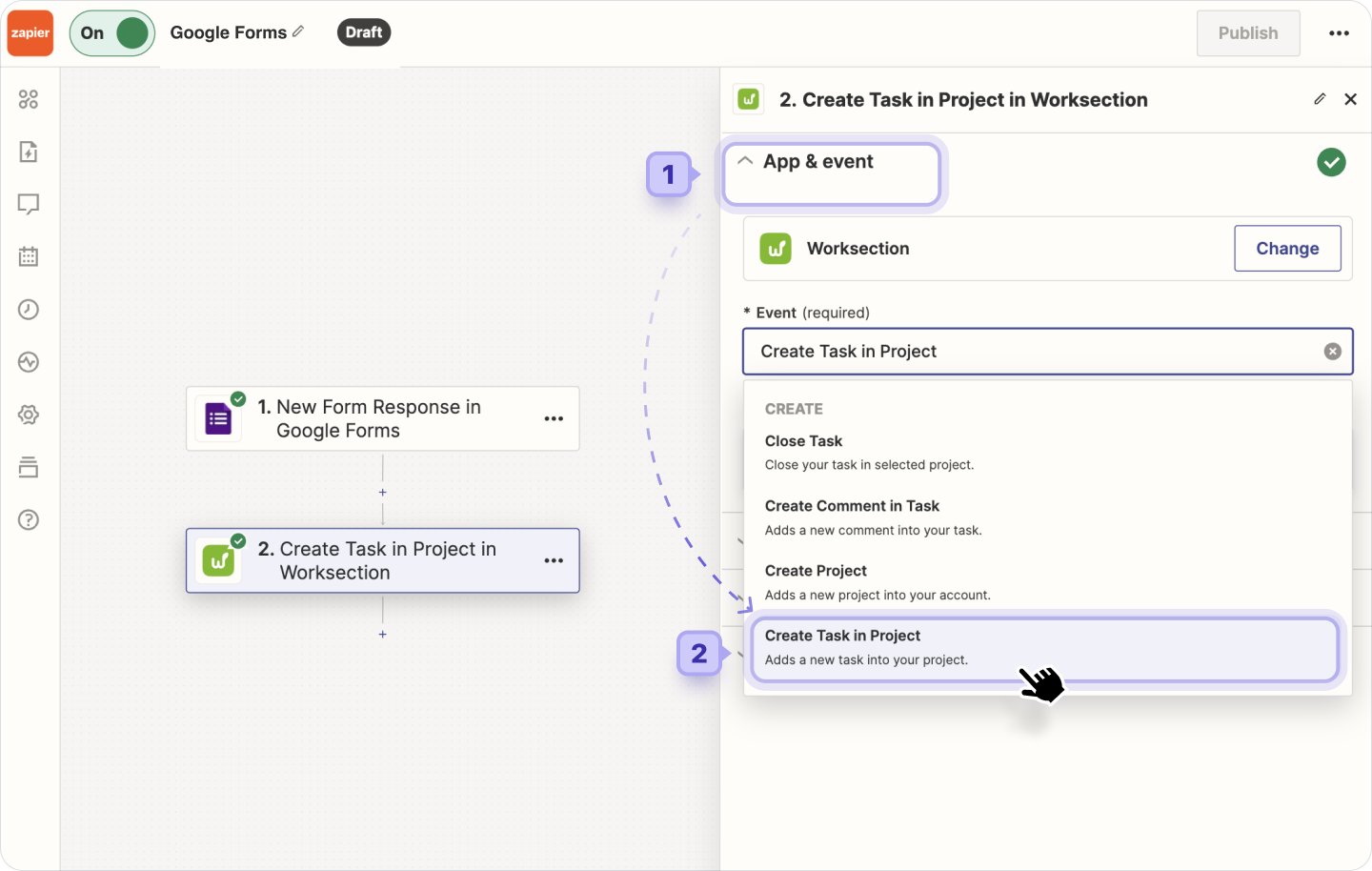
Task: Toggle the Zap On switch off
Action: click(112, 33)
